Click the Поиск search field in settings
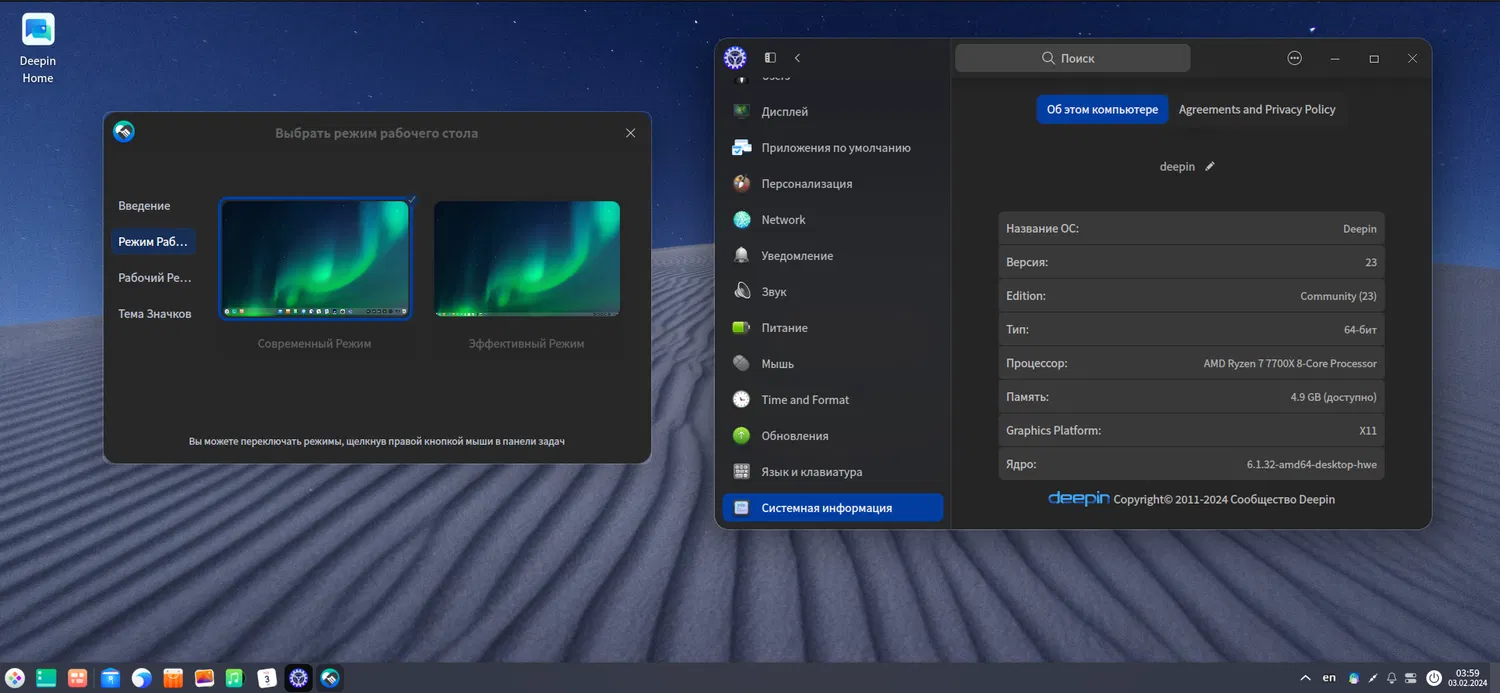 pyautogui.click(x=1072, y=59)
